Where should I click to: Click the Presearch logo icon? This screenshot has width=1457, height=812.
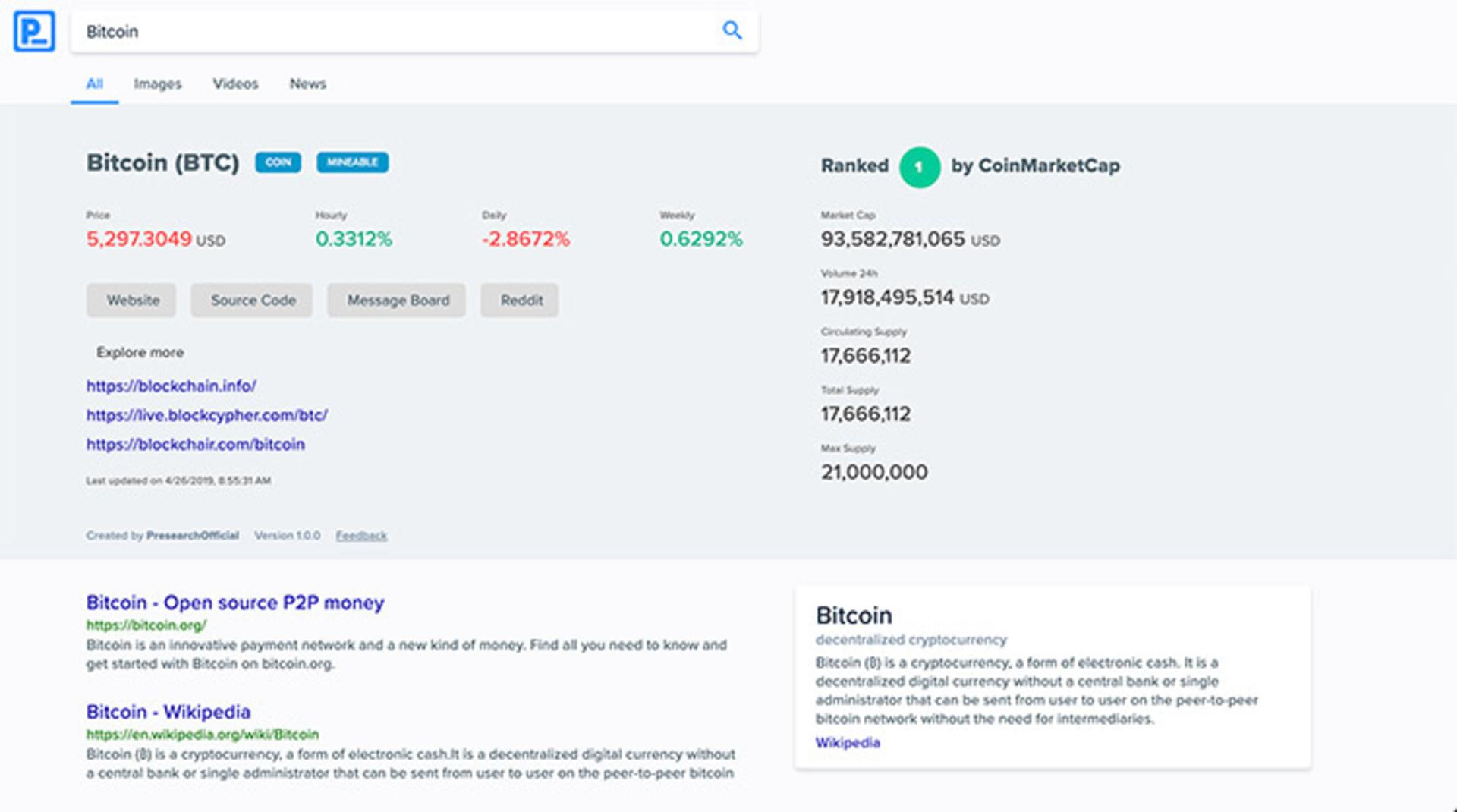tap(34, 31)
